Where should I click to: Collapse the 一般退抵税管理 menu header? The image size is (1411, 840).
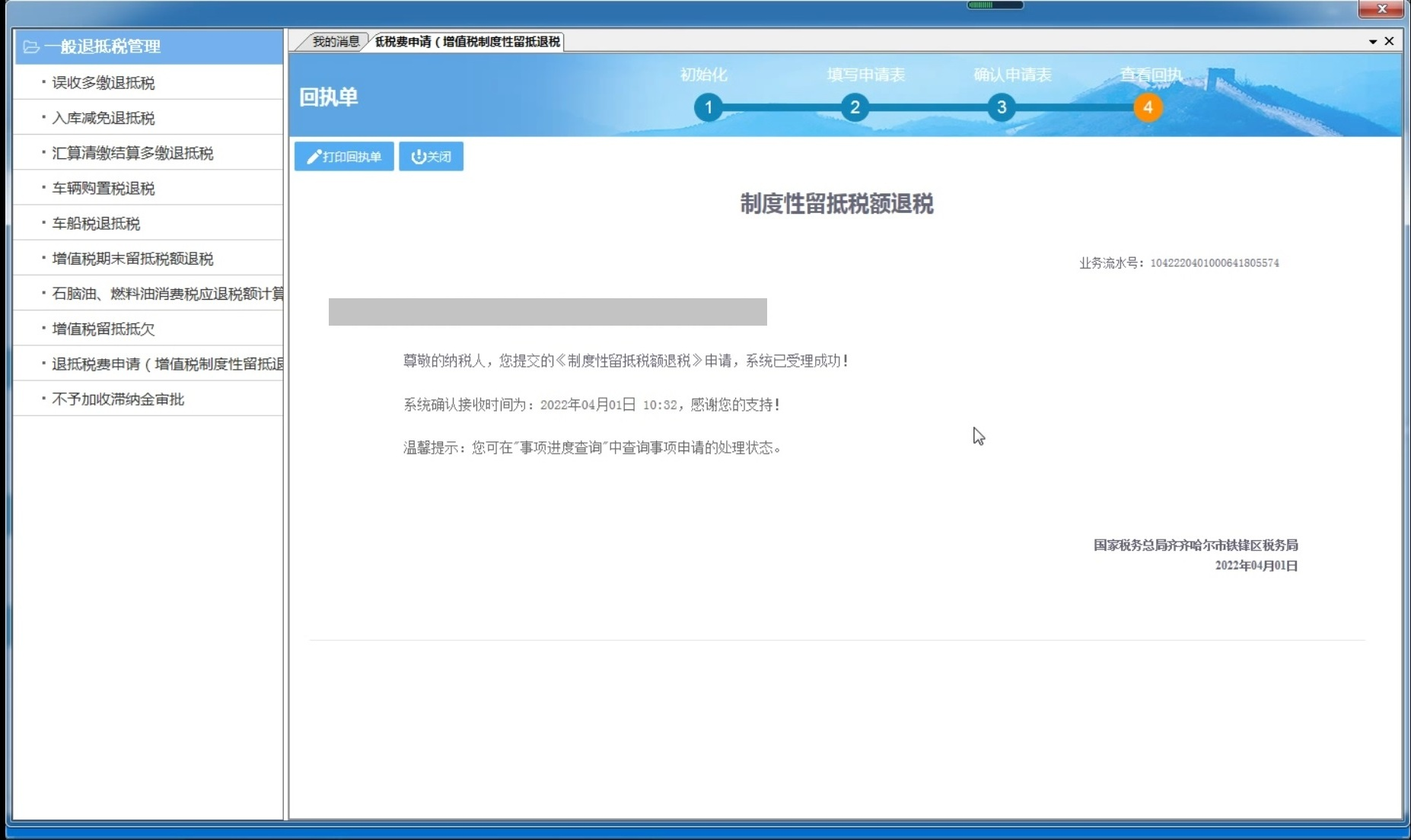coord(103,47)
